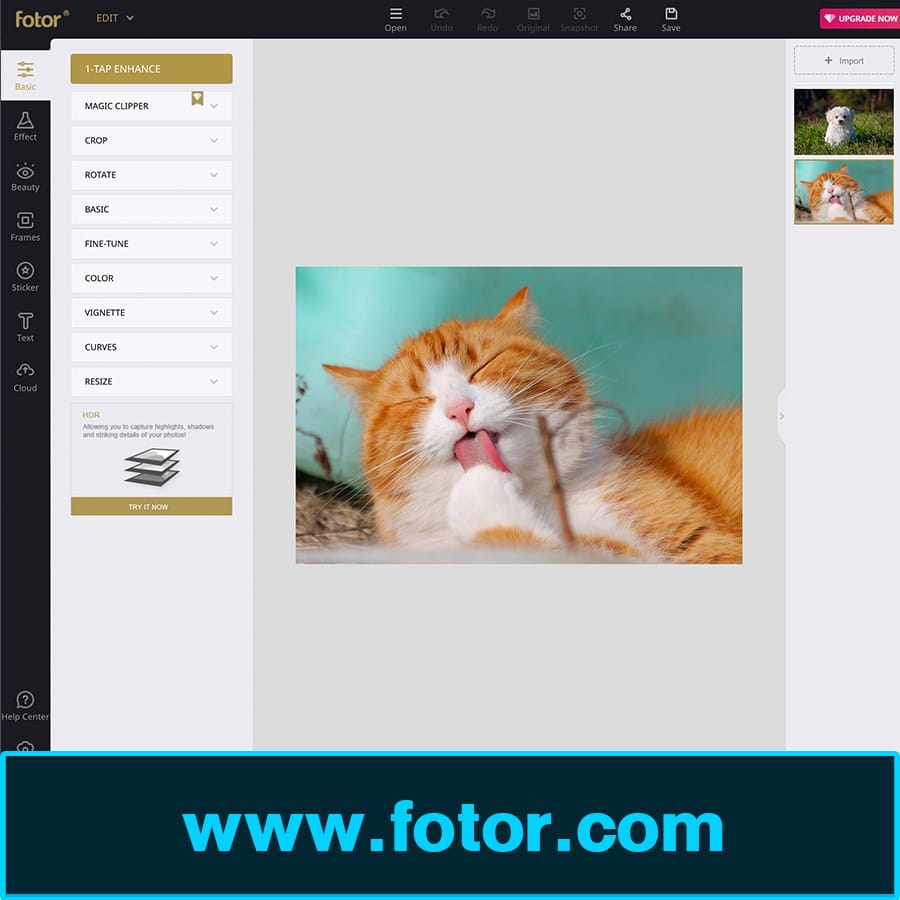Open the Effect panel icon
Image resolution: width=900 pixels, height=900 pixels.
[25, 126]
